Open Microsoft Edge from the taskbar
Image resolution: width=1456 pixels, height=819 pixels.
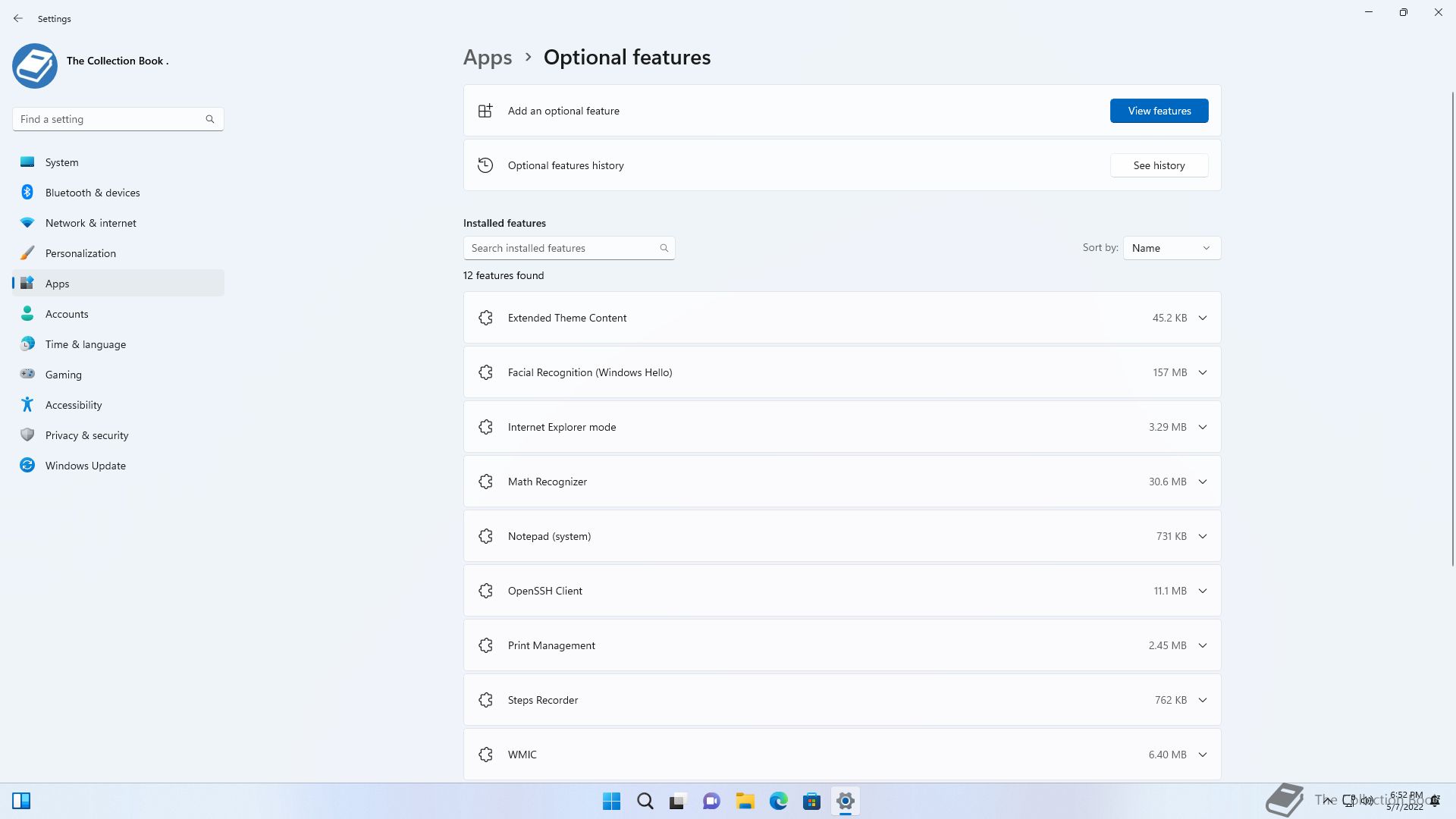778,801
